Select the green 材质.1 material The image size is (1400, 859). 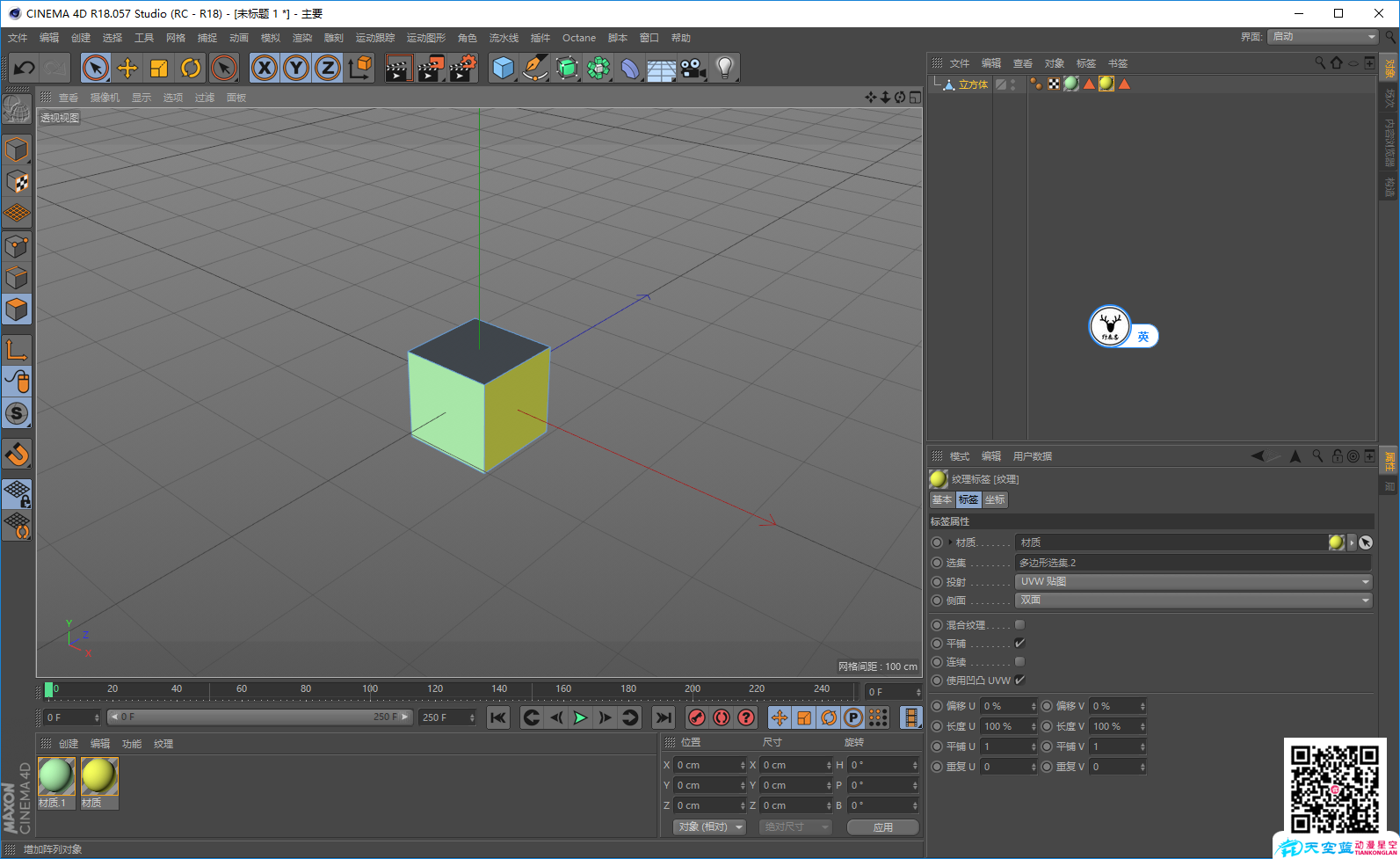pos(56,783)
